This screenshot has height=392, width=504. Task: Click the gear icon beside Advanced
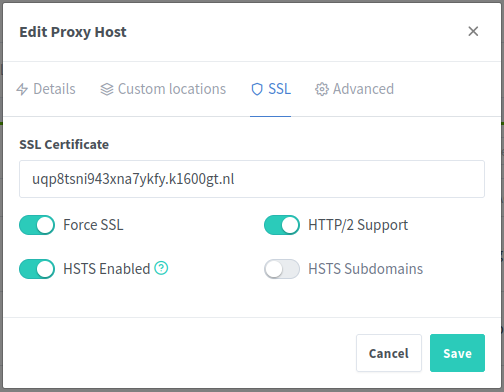tap(322, 89)
